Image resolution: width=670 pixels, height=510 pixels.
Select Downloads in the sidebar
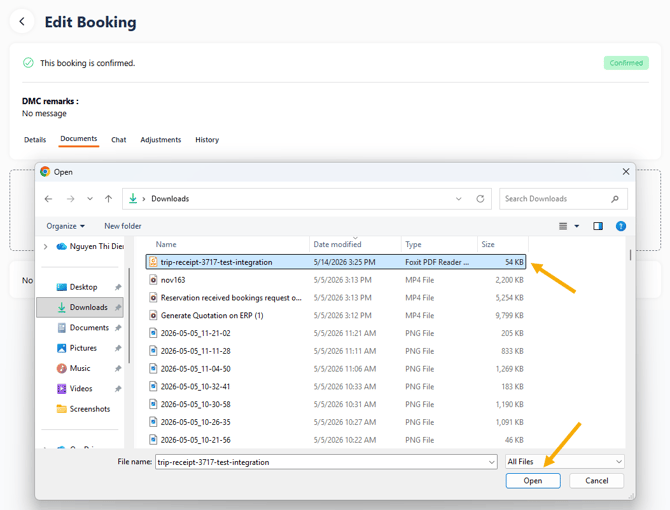pyautogui.click(x=80, y=307)
